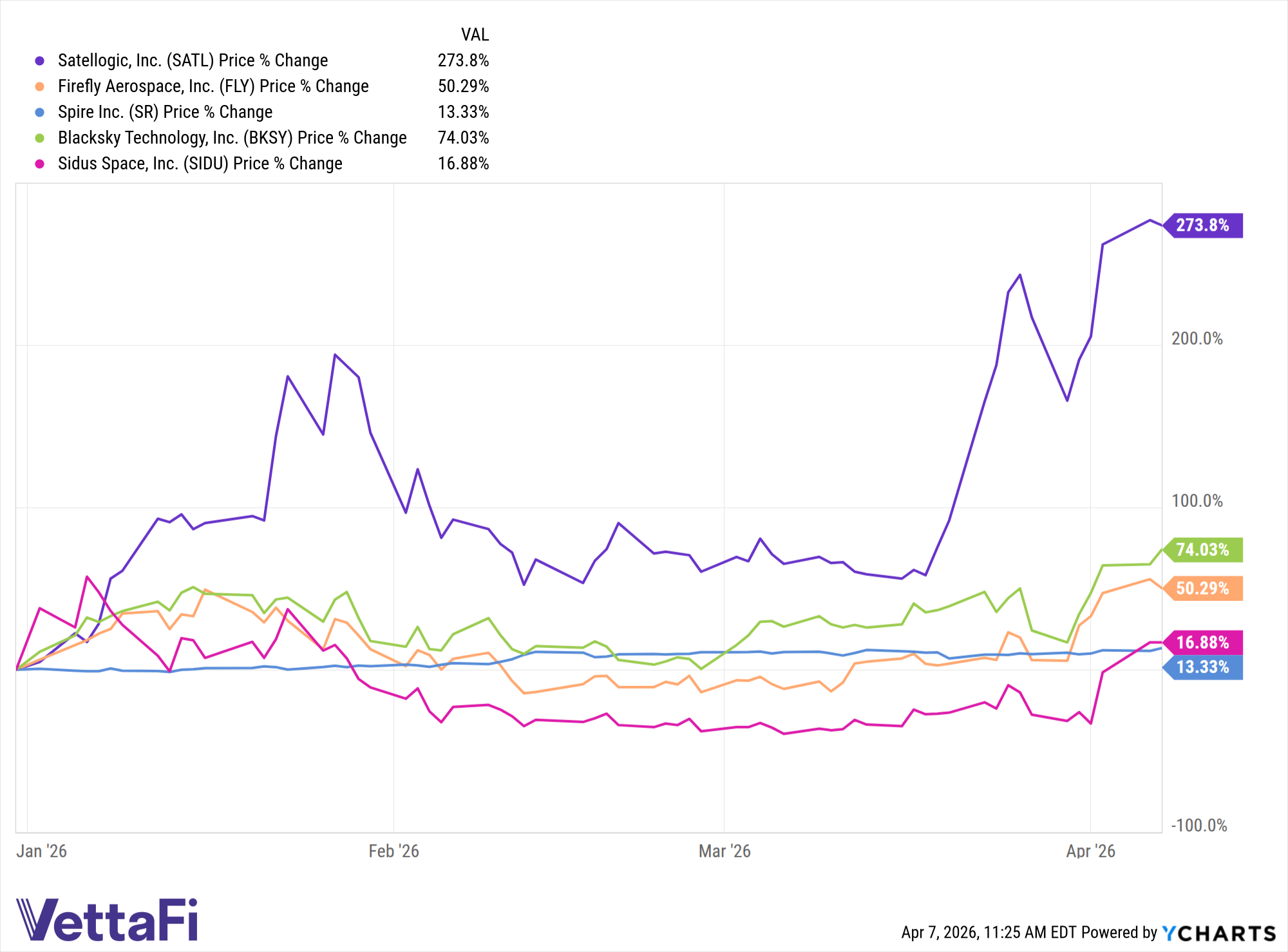Click the green Blacksky legend dot

(x=40, y=138)
